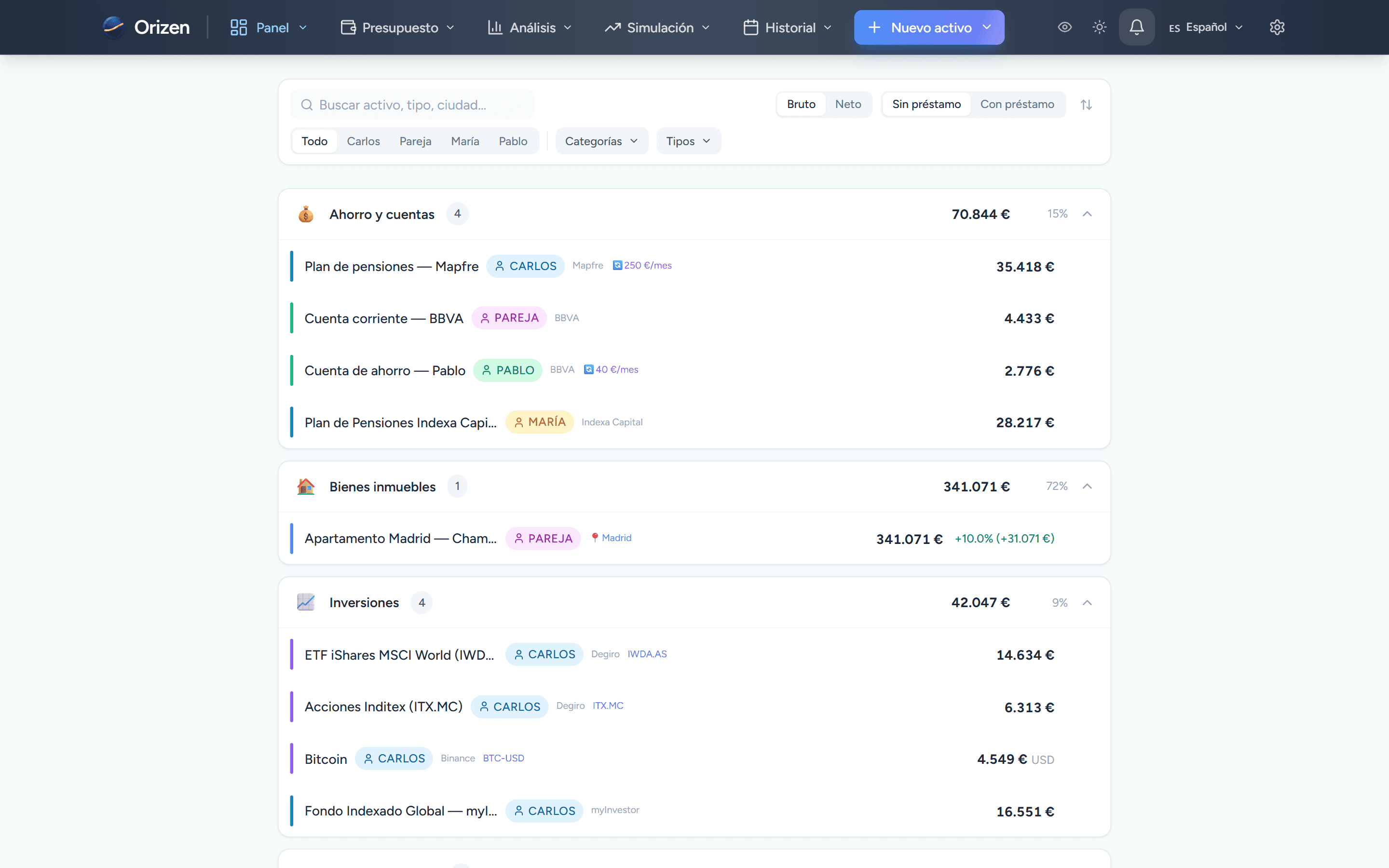The height and width of the screenshot is (868, 1389).
Task: Select Sin préstamo option
Action: (926, 104)
